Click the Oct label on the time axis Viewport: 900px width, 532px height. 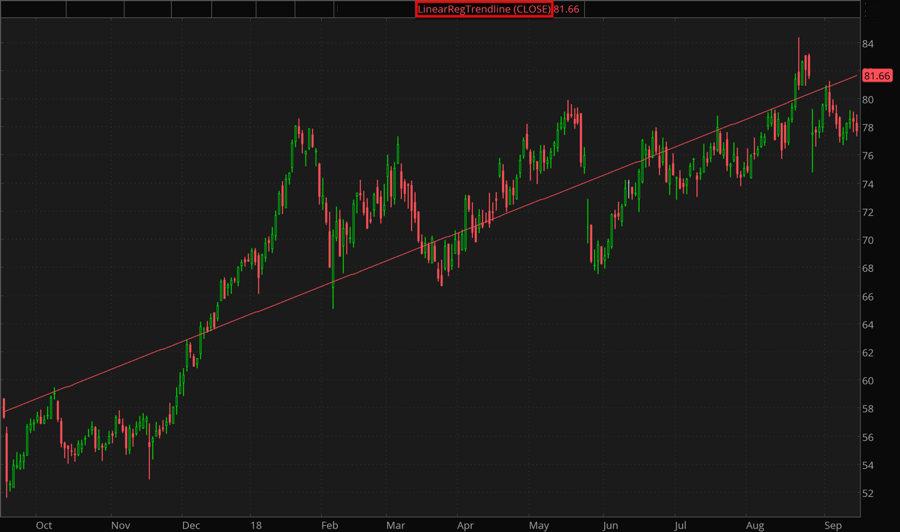click(43, 523)
